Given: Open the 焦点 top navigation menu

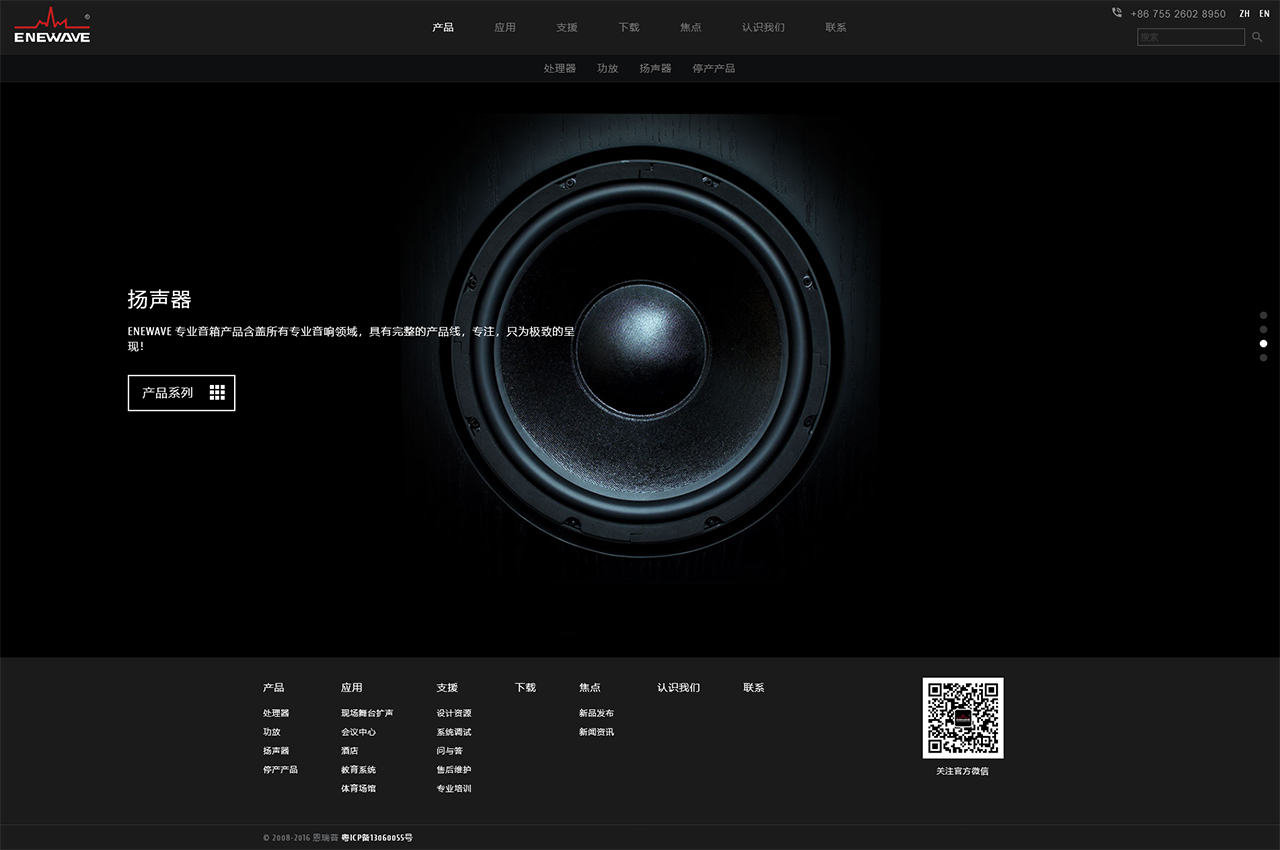Looking at the screenshot, I should pyautogui.click(x=691, y=27).
